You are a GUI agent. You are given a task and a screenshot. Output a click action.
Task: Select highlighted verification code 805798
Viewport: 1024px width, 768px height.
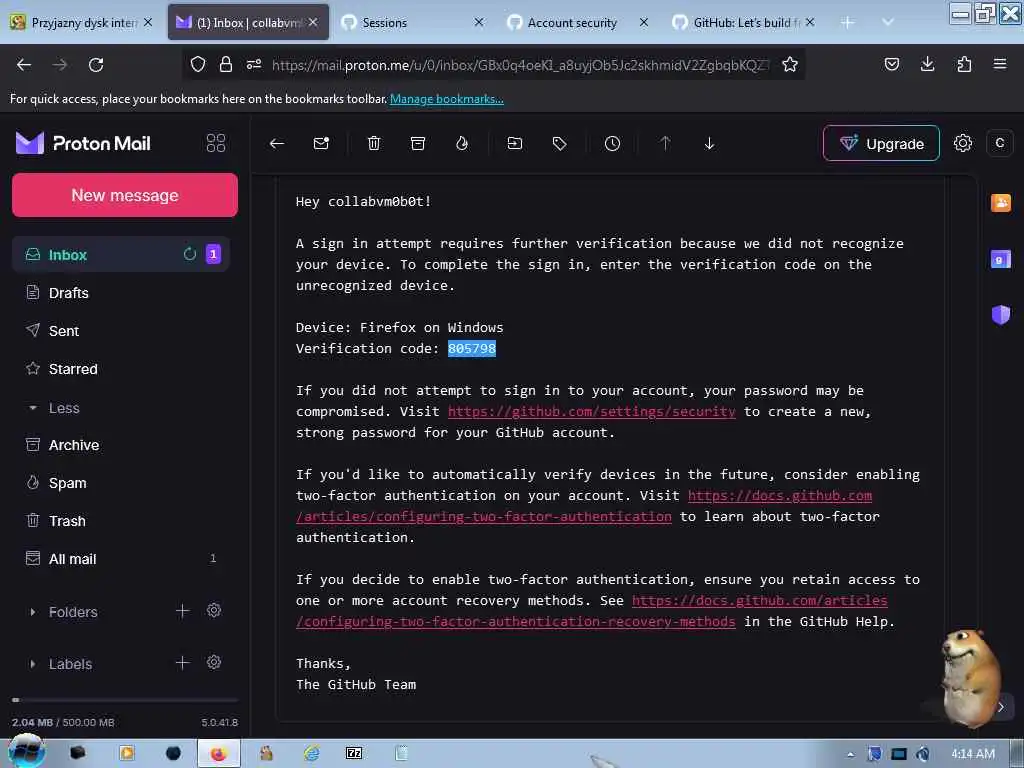point(472,348)
